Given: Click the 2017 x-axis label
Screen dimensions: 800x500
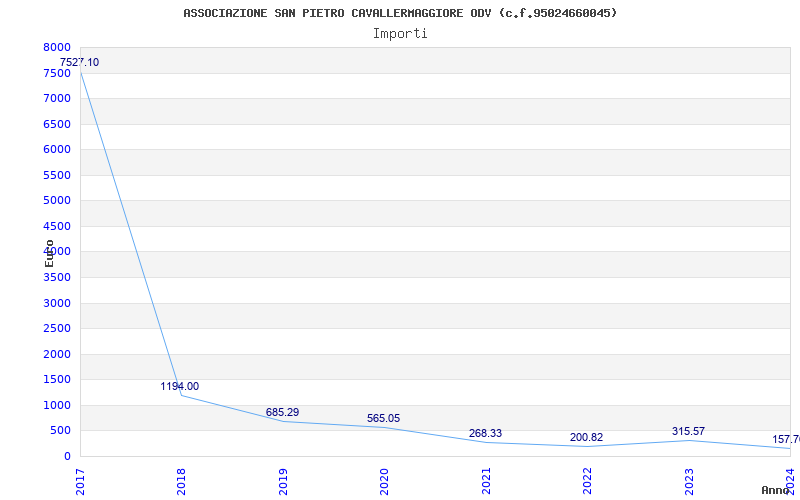Looking at the screenshot, I should (x=80, y=481).
